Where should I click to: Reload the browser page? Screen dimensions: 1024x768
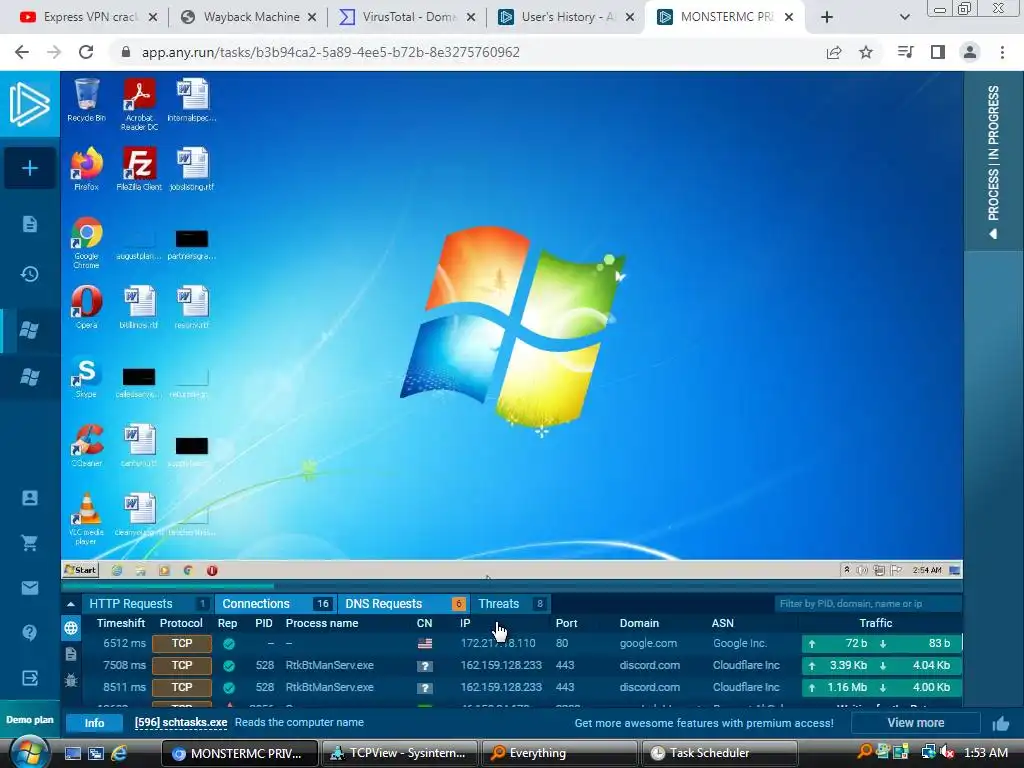click(86, 52)
